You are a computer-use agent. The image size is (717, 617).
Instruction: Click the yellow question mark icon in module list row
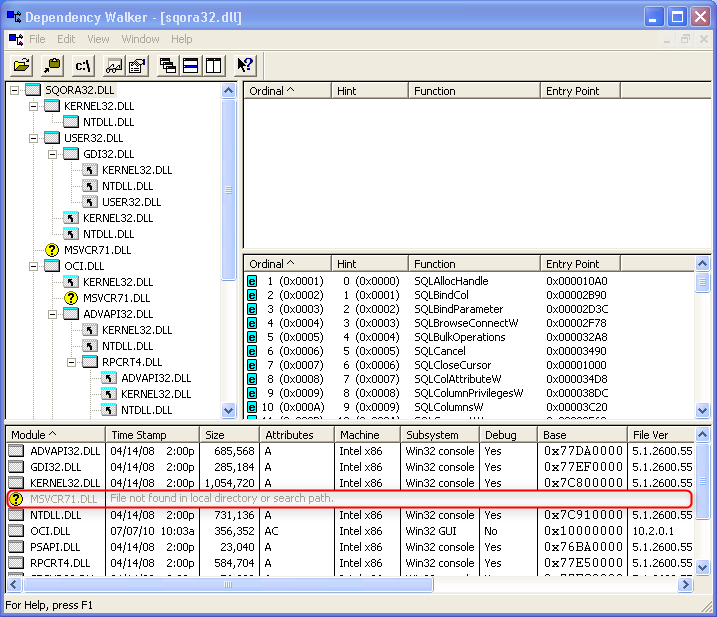[16, 499]
